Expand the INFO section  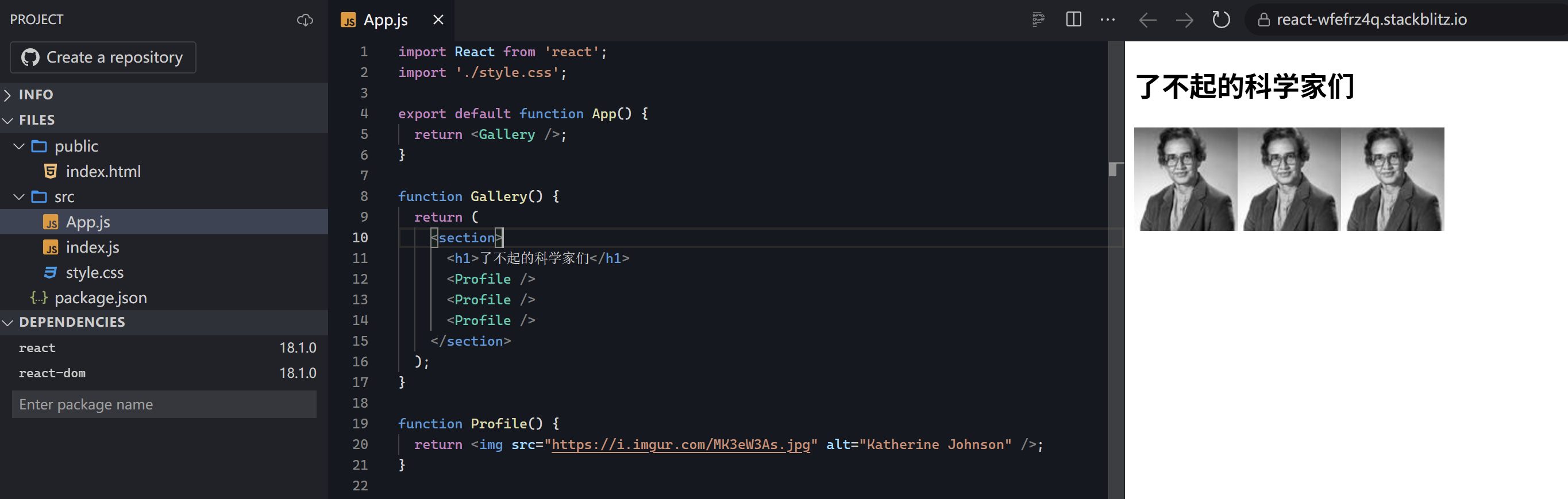[35, 95]
